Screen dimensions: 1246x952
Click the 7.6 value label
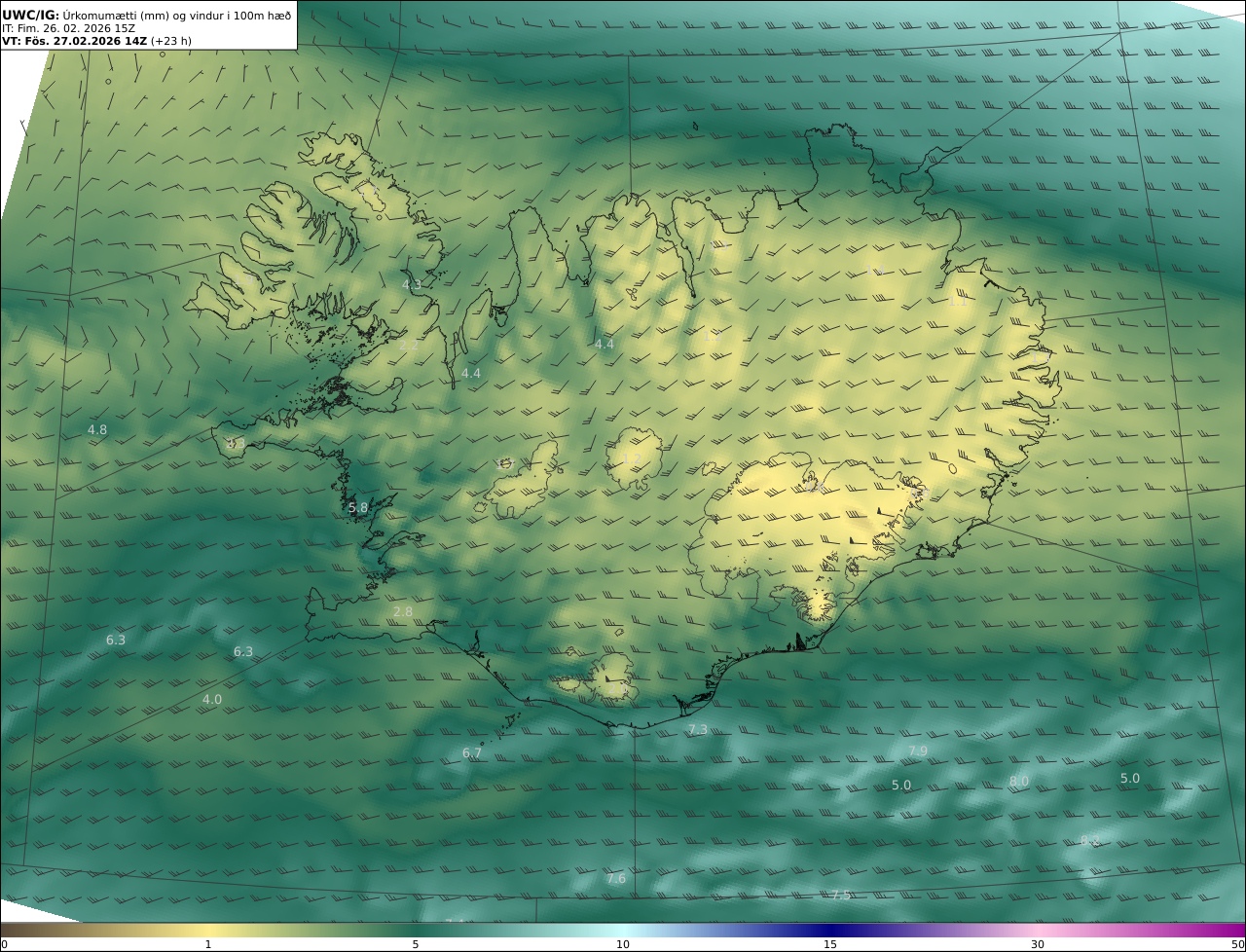coord(616,878)
